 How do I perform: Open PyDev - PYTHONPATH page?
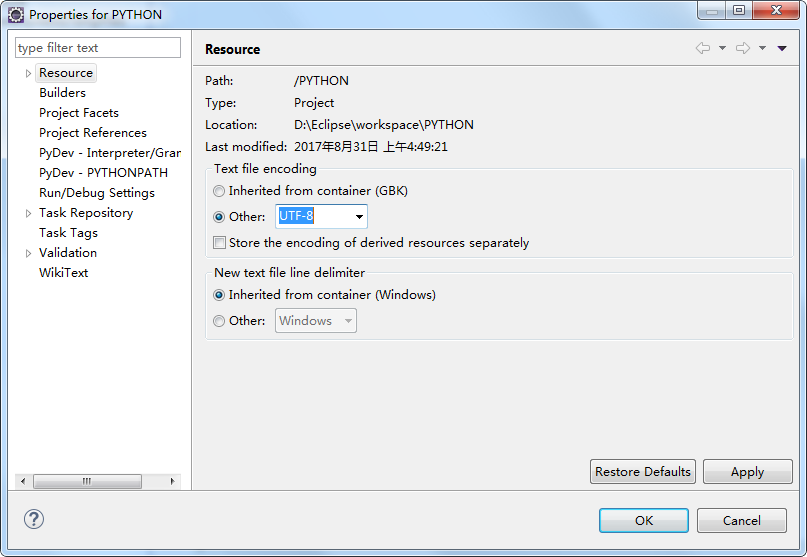click(x=103, y=173)
